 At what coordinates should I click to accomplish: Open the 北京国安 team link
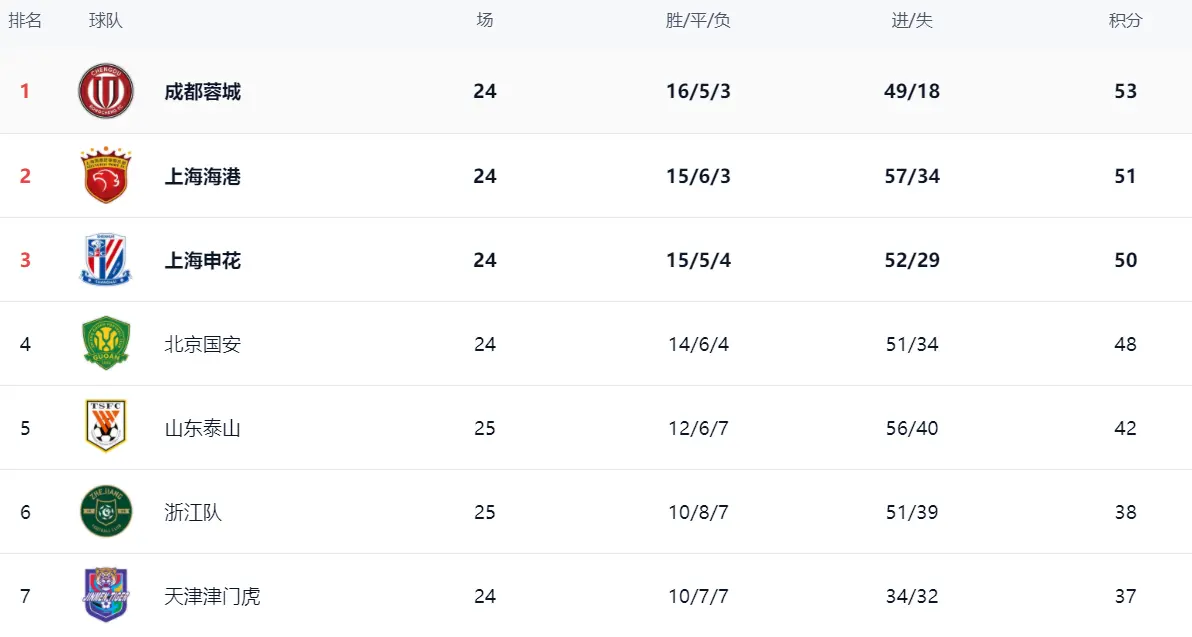[x=203, y=345]
